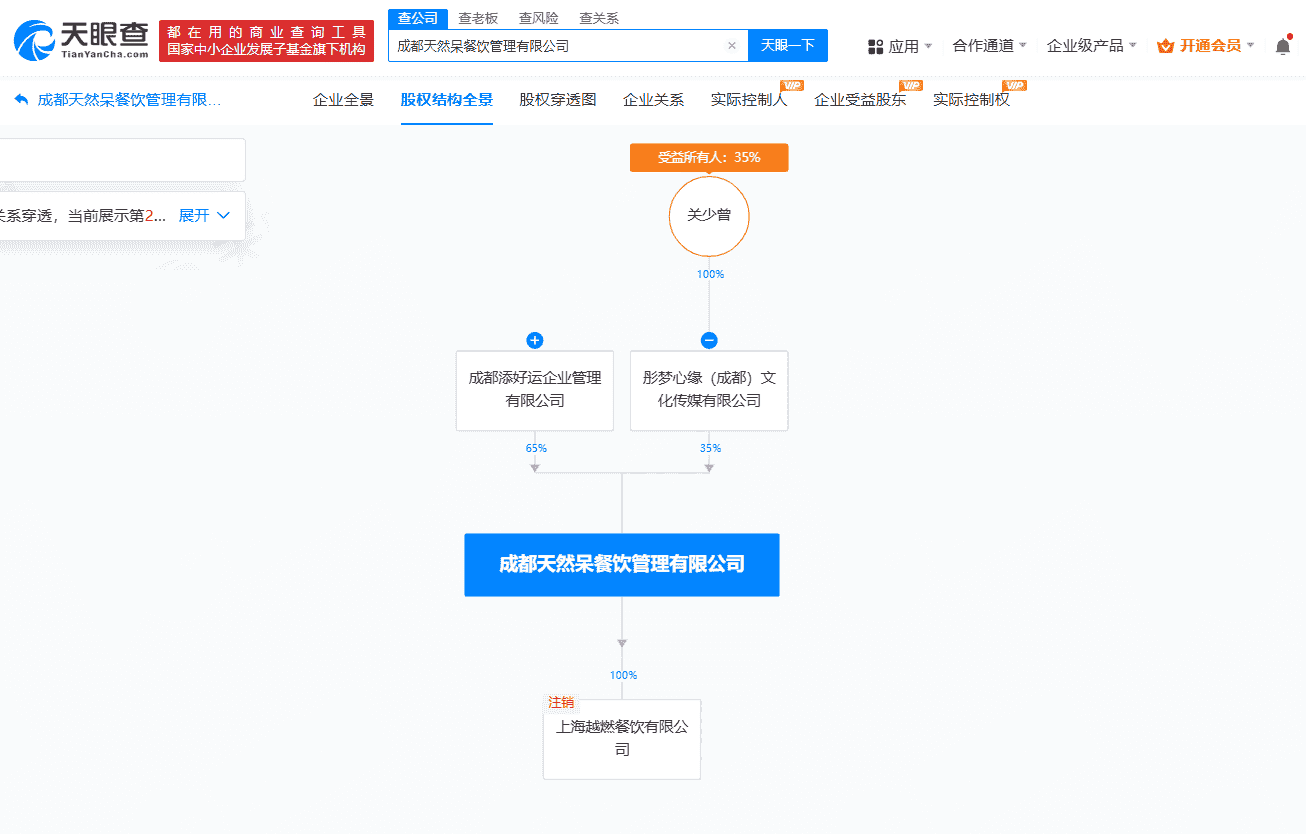Open the 企业级产品 dropdown menu
The width and height of the screenshot is (1306, 834).
pyautogui.click(x=1091, y=46)
